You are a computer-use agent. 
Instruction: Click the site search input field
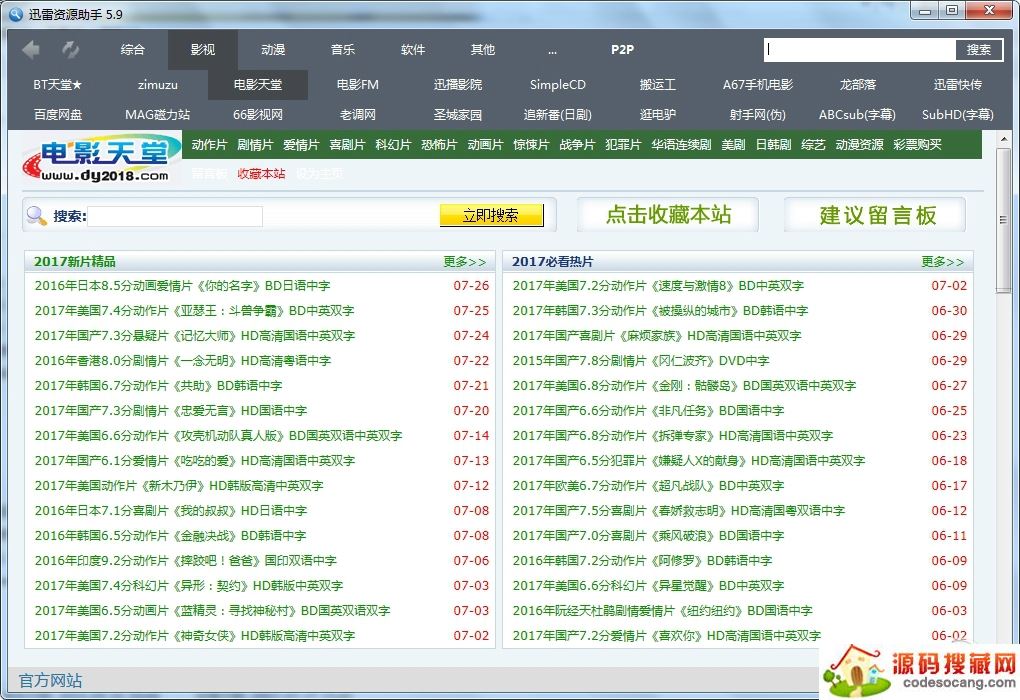tap(175, 216)
